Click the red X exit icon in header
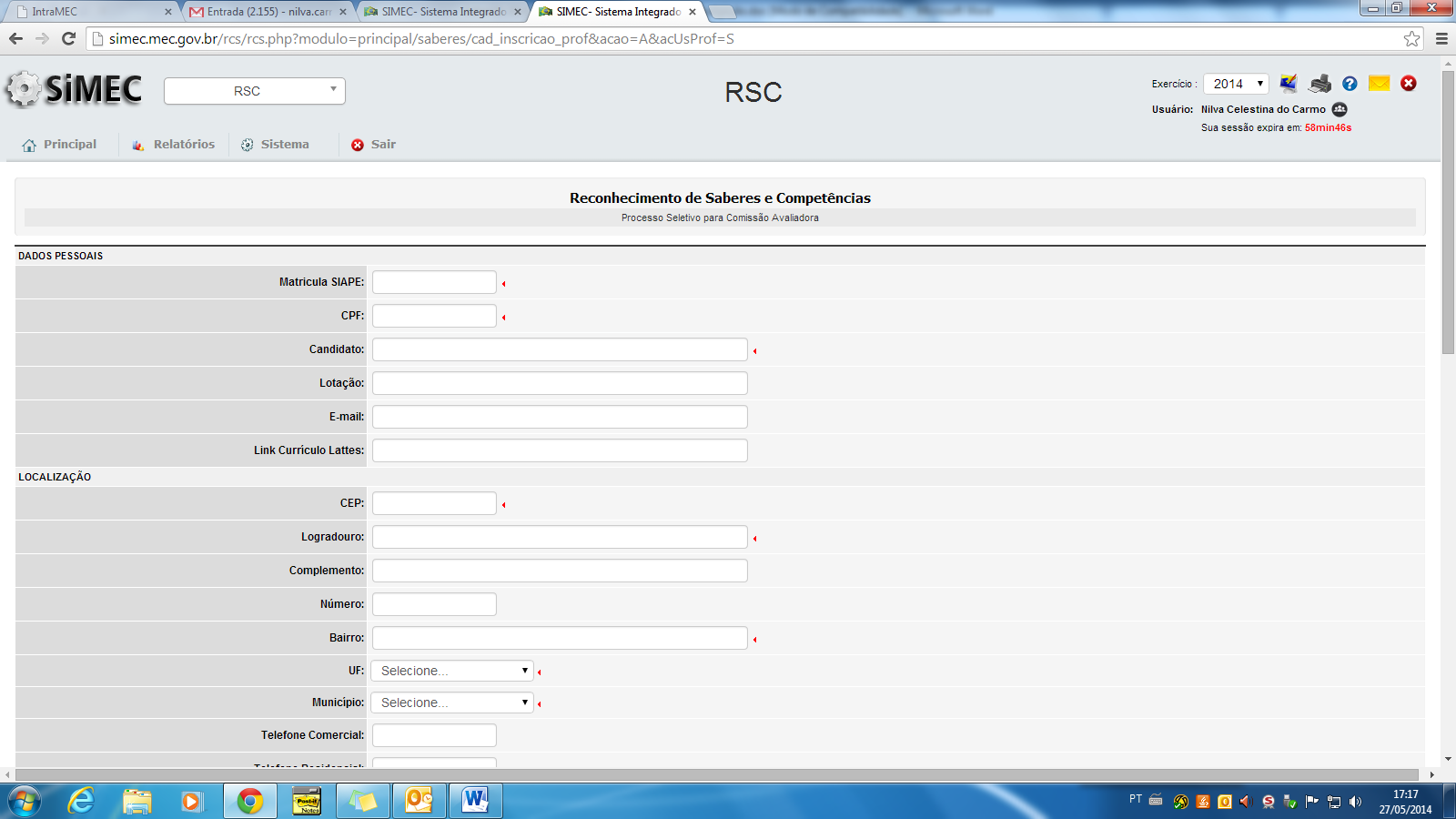Image resolution: width=1456 pixels, height=819 pixels. pos(1409,84)
